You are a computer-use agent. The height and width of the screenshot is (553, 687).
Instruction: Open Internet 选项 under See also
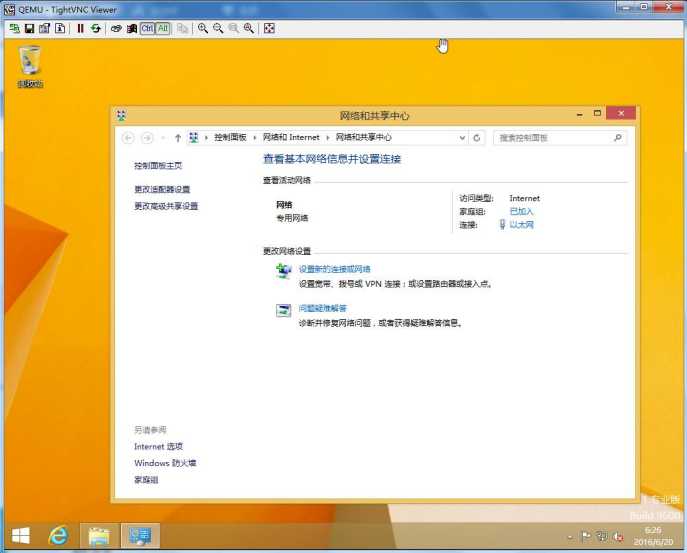point(158,447)
